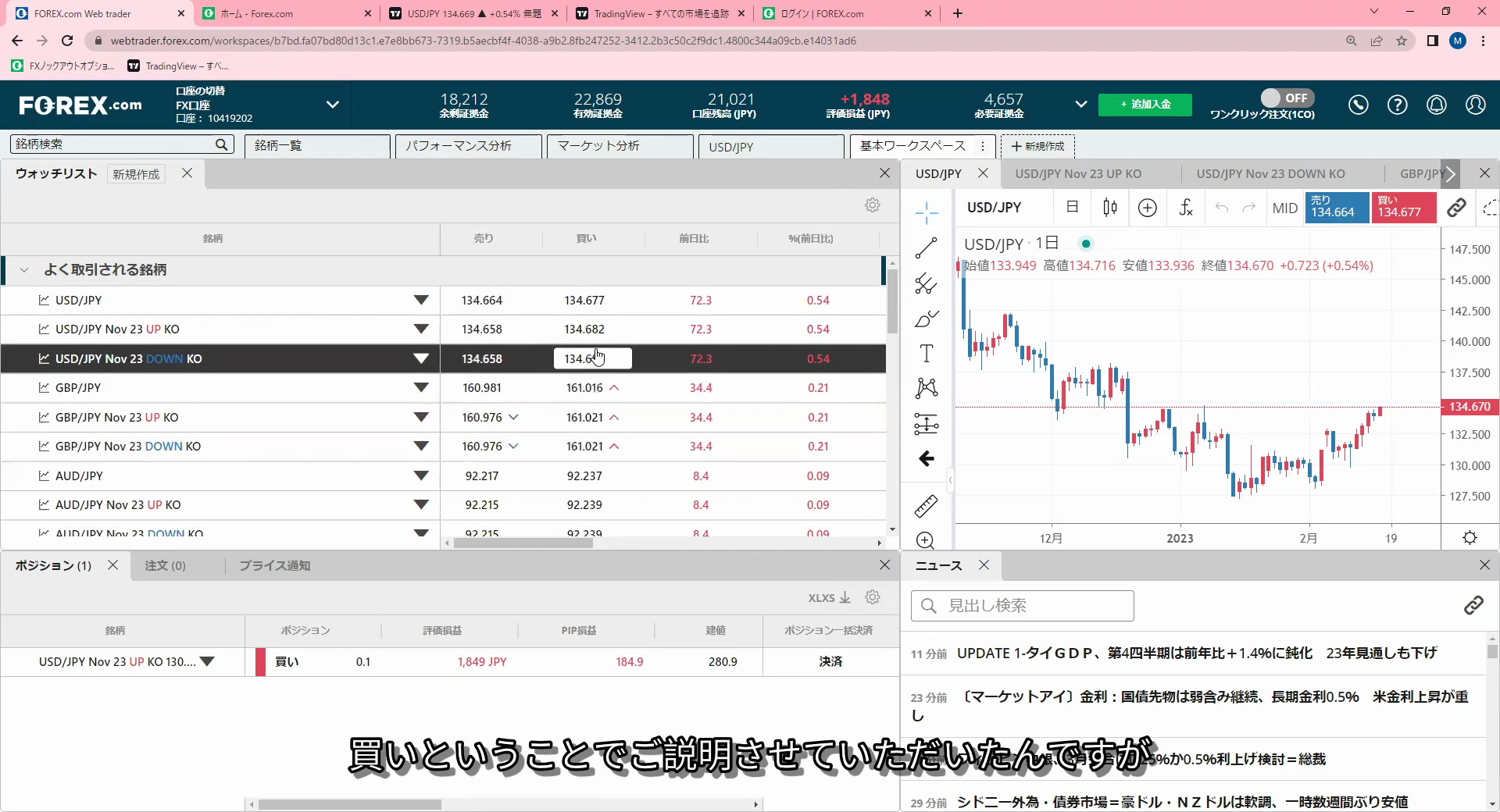The height and width of the screenshot is (812, 1500).
Task: Expand account balance summary chevron
Action: click(x=1081, y=104)
